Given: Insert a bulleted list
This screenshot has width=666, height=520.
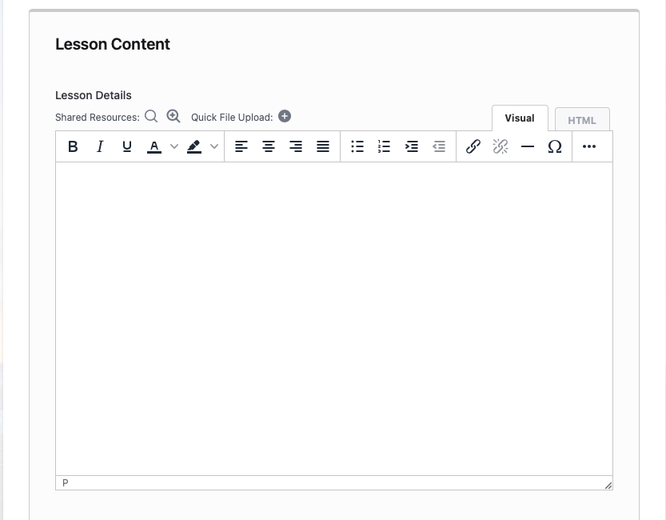Looking at the screenshot, I should click(357, 147).
